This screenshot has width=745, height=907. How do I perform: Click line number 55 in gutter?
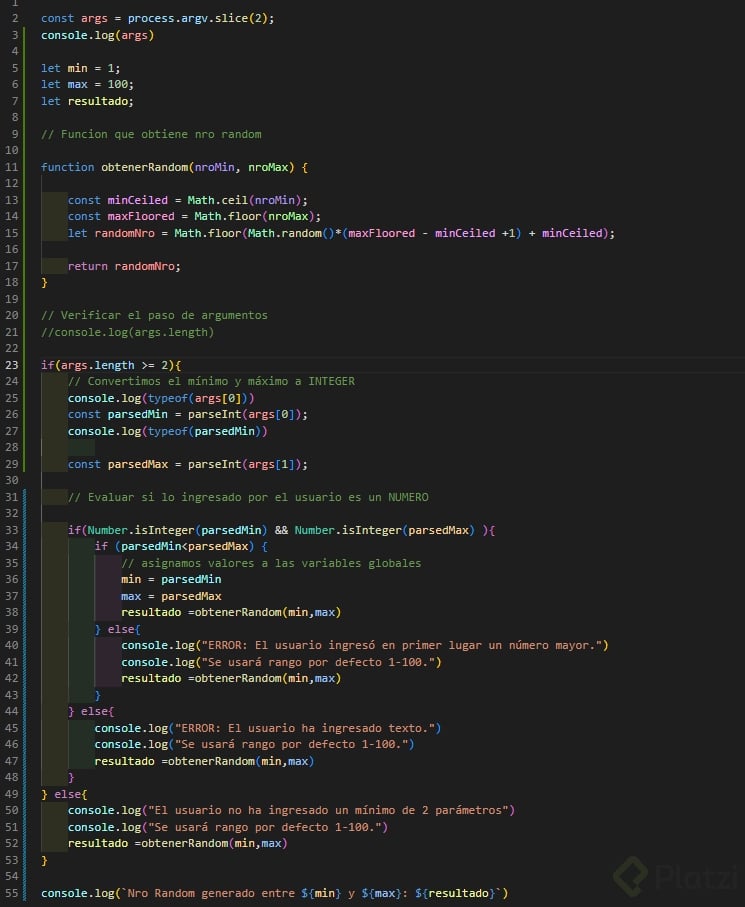click(x=12, y=893)
